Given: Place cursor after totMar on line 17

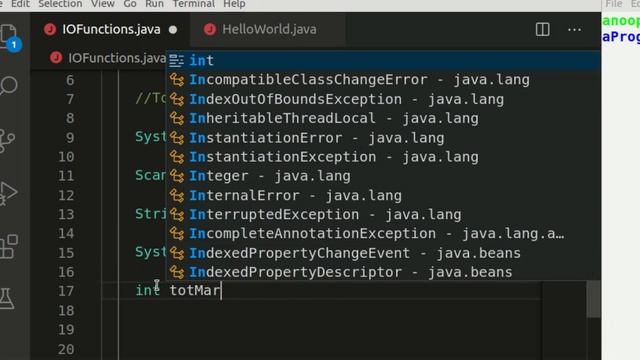Looking at the screenshot, I should click(x=221, y=291).
